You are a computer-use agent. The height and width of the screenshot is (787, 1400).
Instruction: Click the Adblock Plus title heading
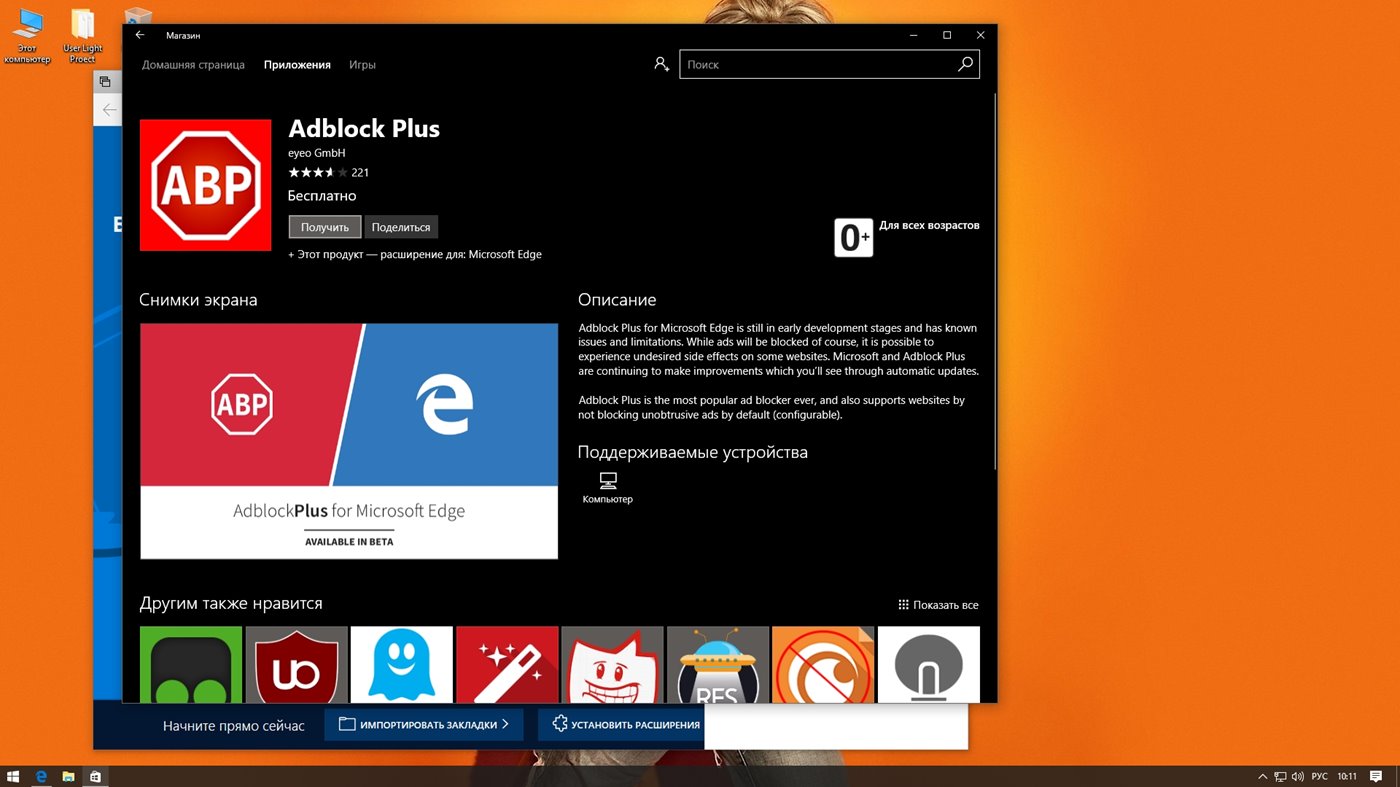[364, 128]
